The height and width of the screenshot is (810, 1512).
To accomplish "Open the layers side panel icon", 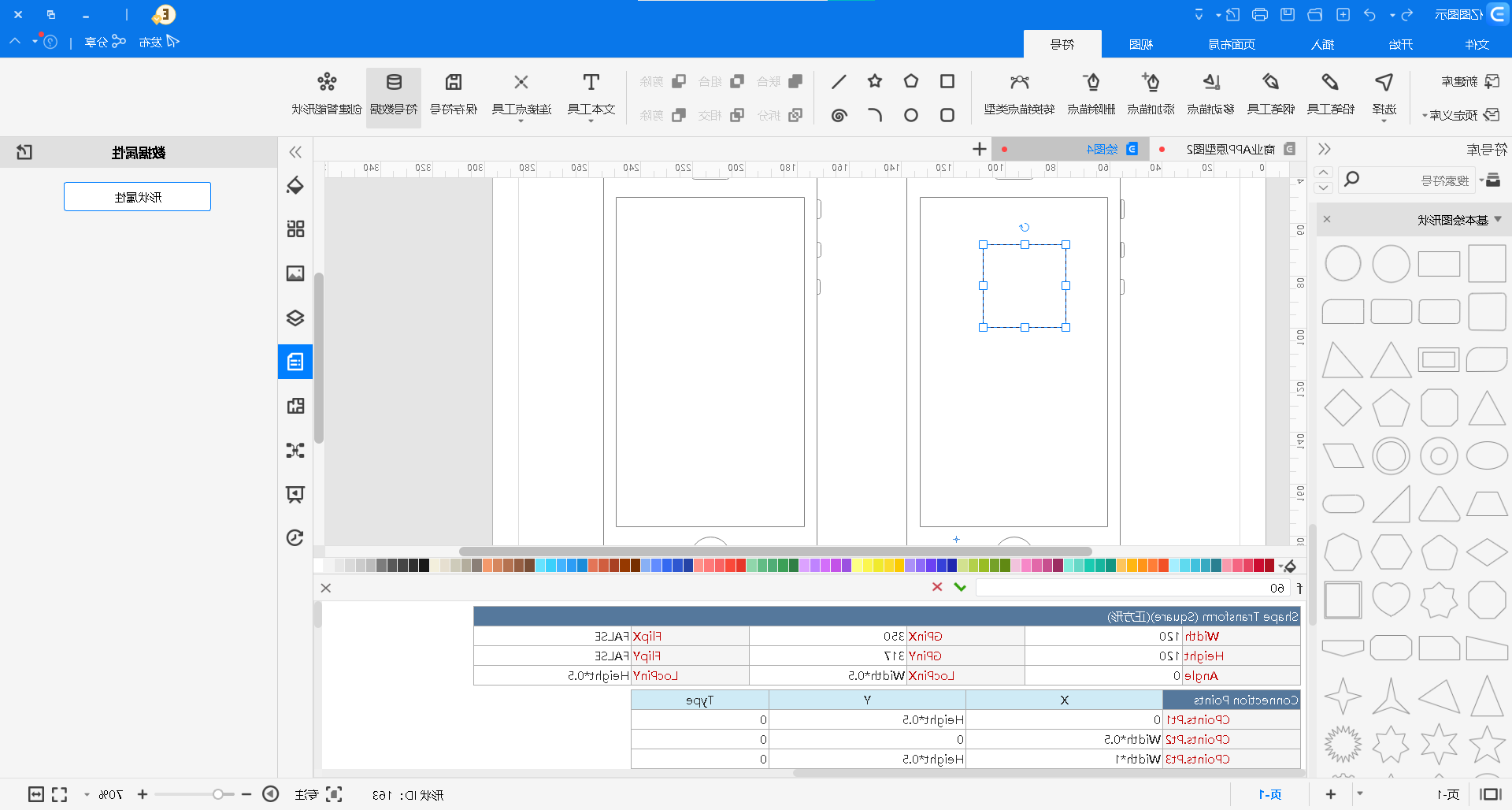I will 295,318.
